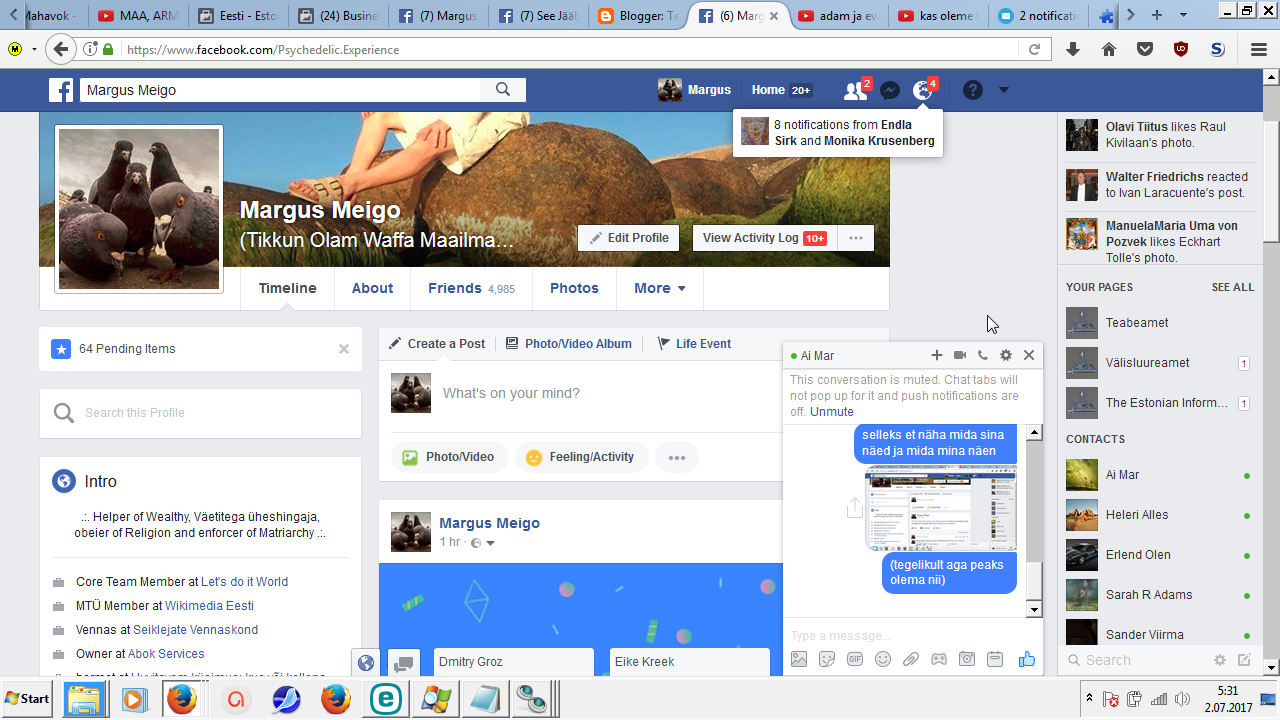The image size is (1280, 720).
Task: Click the Photo/Video button
Action: [450, 458]
